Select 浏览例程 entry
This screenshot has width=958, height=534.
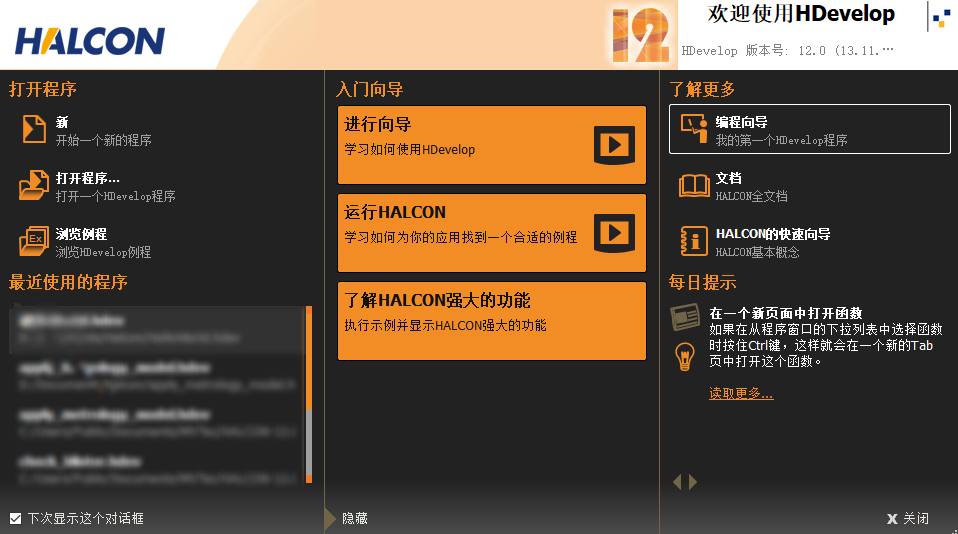point(86,241)
